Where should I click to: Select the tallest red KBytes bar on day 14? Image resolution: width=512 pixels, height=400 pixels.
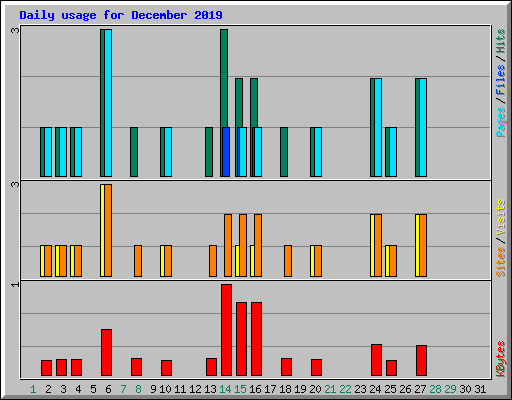226,330
